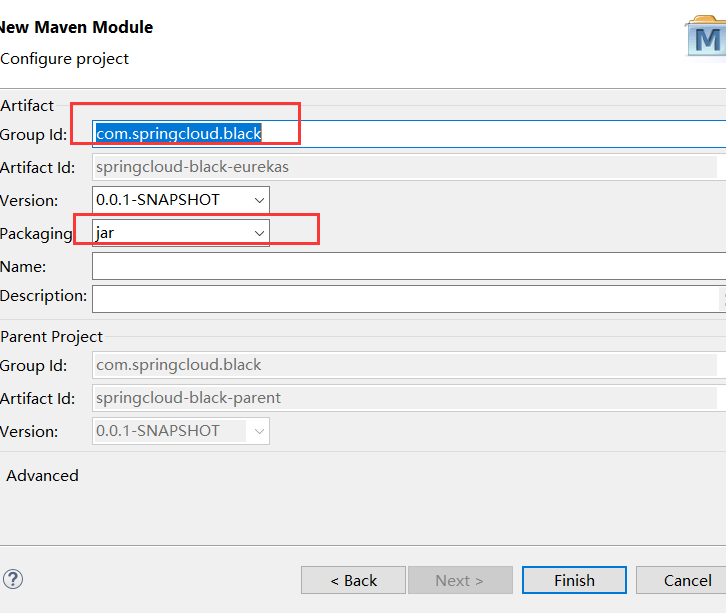The image size is (726, 613).
Task: Click the Artifact Id field springcloud-black-eurekas
Action: click(x=405, y=167)
